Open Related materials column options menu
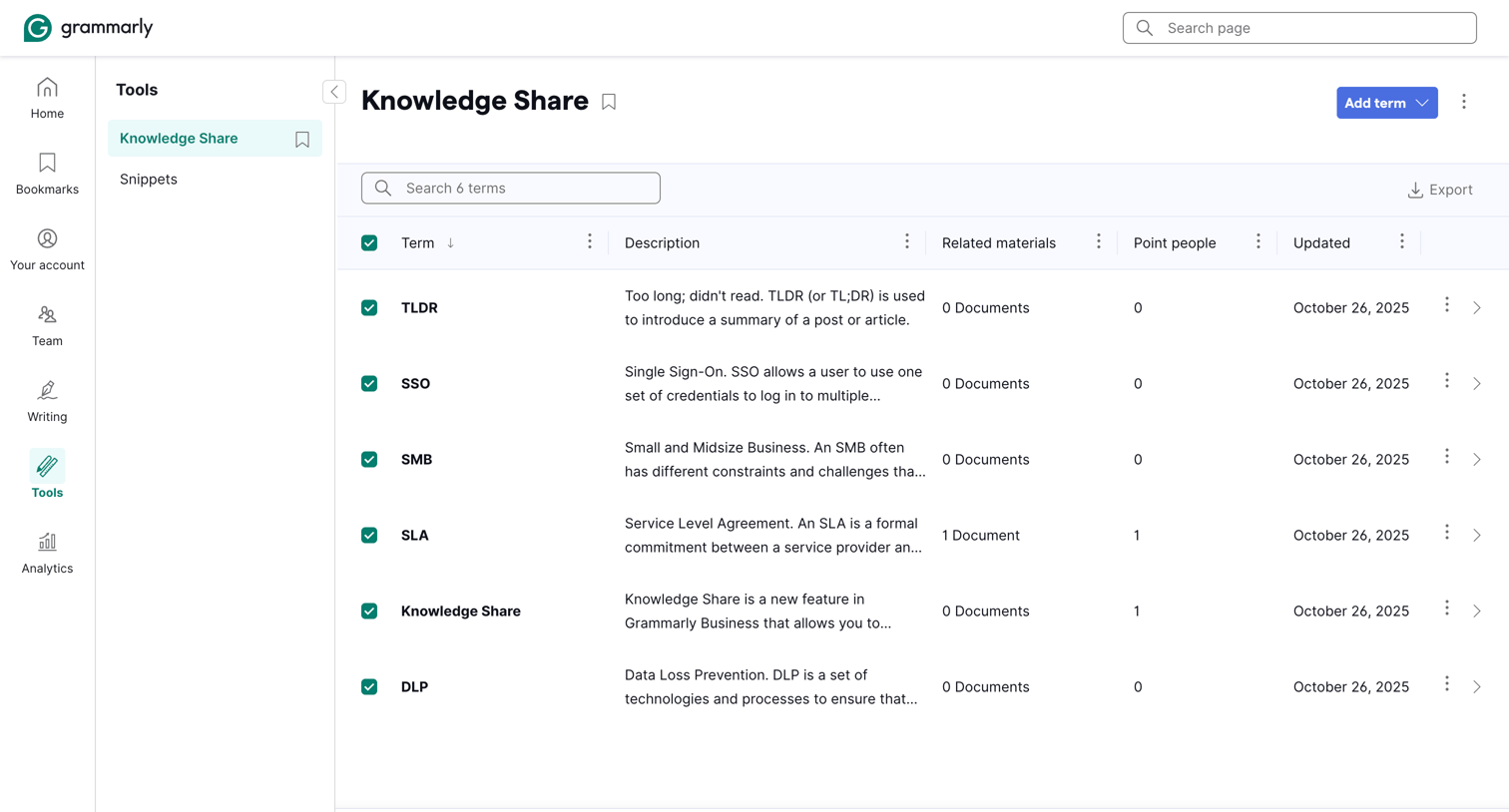The image size is (1509, 812). 1099,241
